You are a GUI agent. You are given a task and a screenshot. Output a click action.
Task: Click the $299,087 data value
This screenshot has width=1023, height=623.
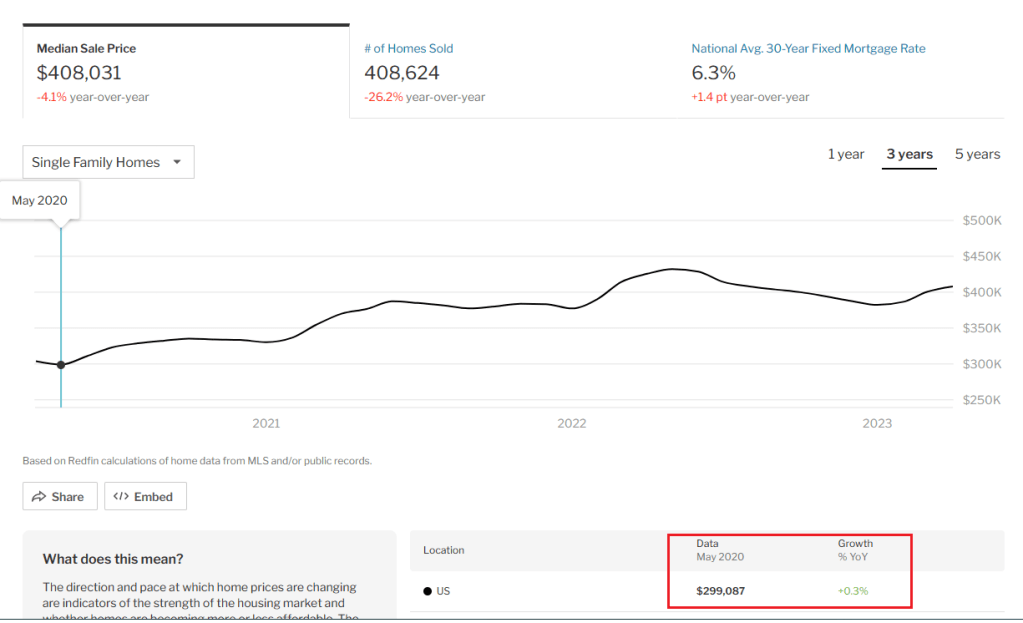click(x=720, y=591)
